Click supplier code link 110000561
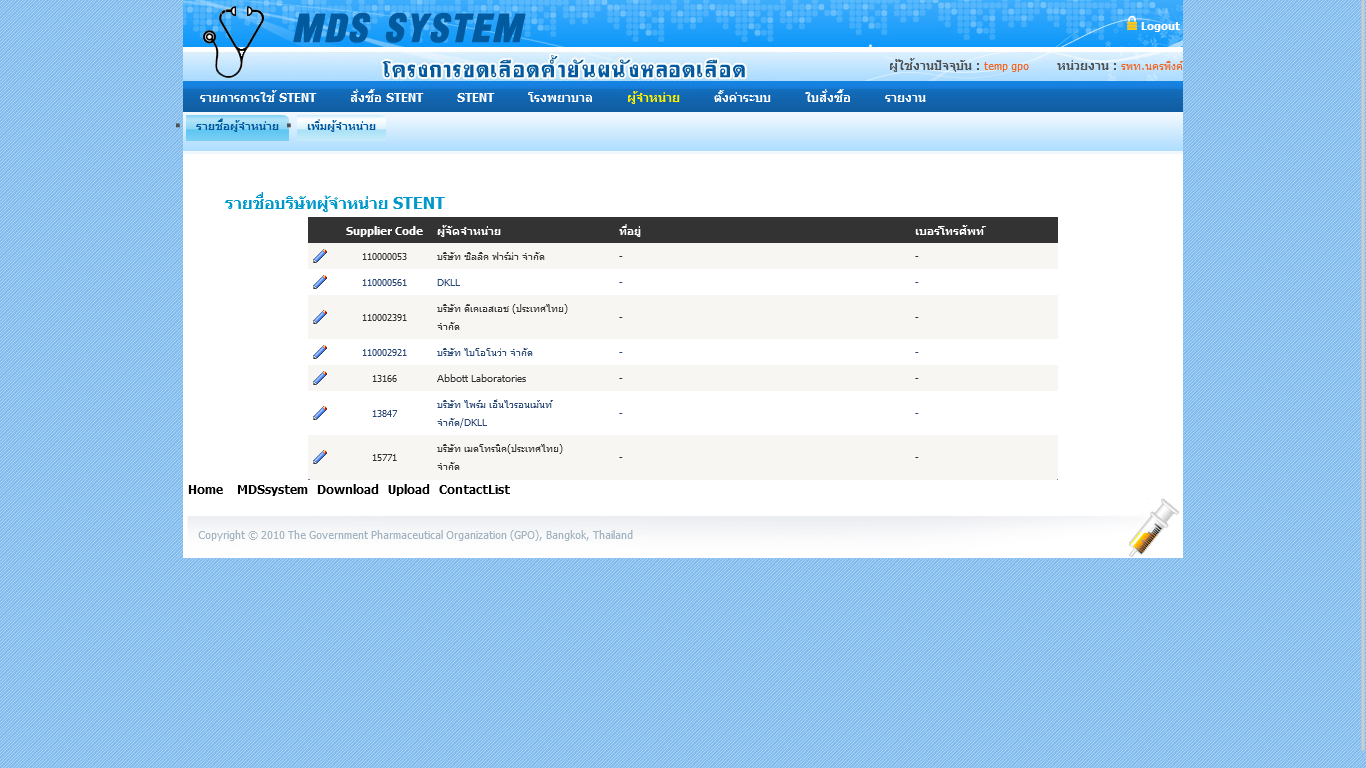 [x=384, y=283]
